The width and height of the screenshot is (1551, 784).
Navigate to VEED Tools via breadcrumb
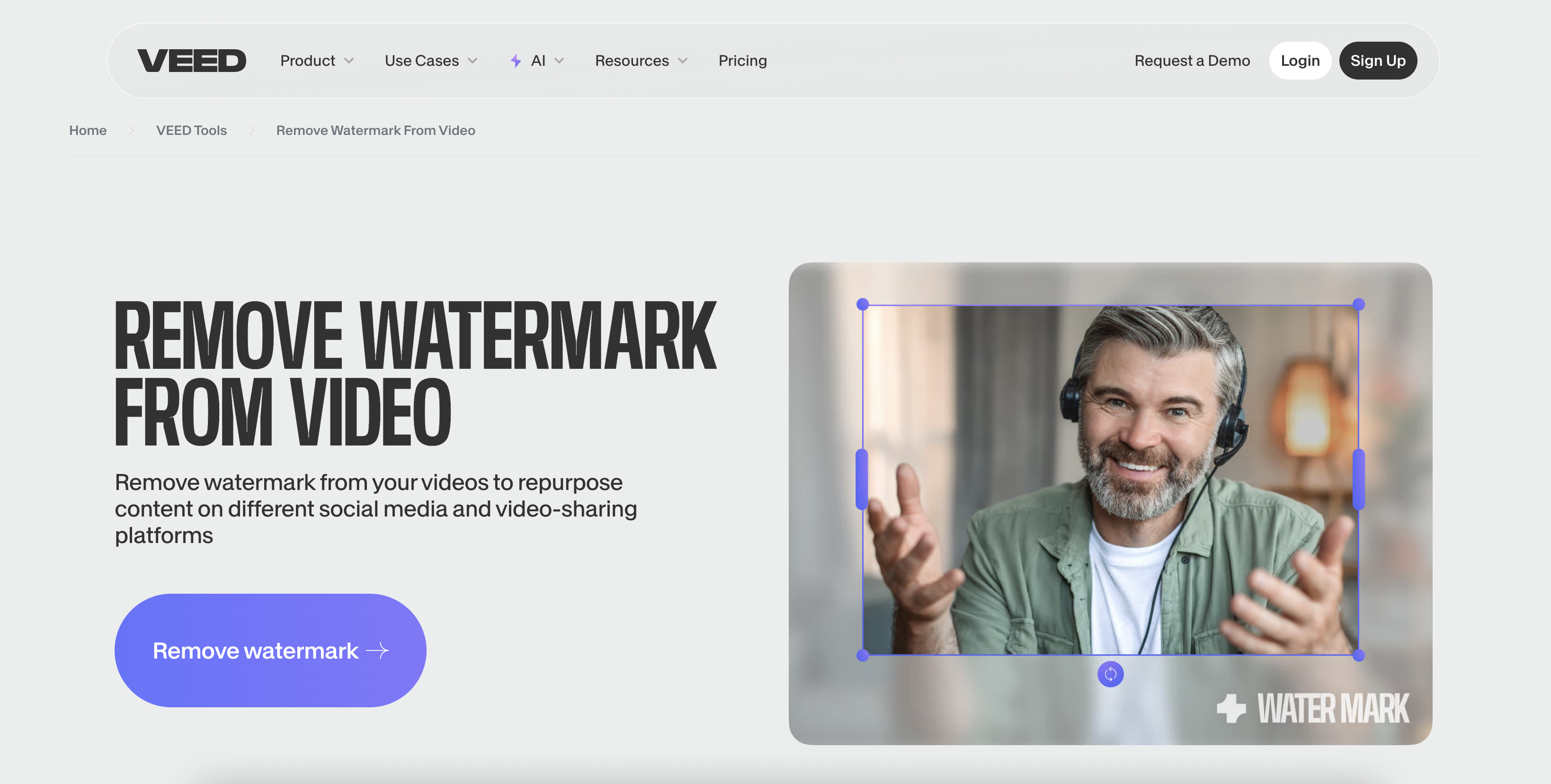pyautogui.click(x=191, y=130)
